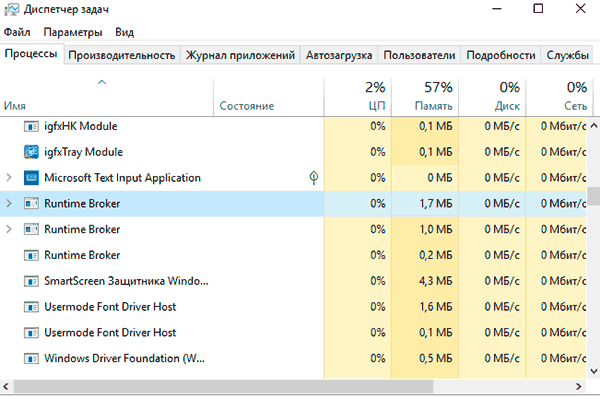Click the Windows Driver Foundation process icon
The image size is (600, 399).
(31, 358)
